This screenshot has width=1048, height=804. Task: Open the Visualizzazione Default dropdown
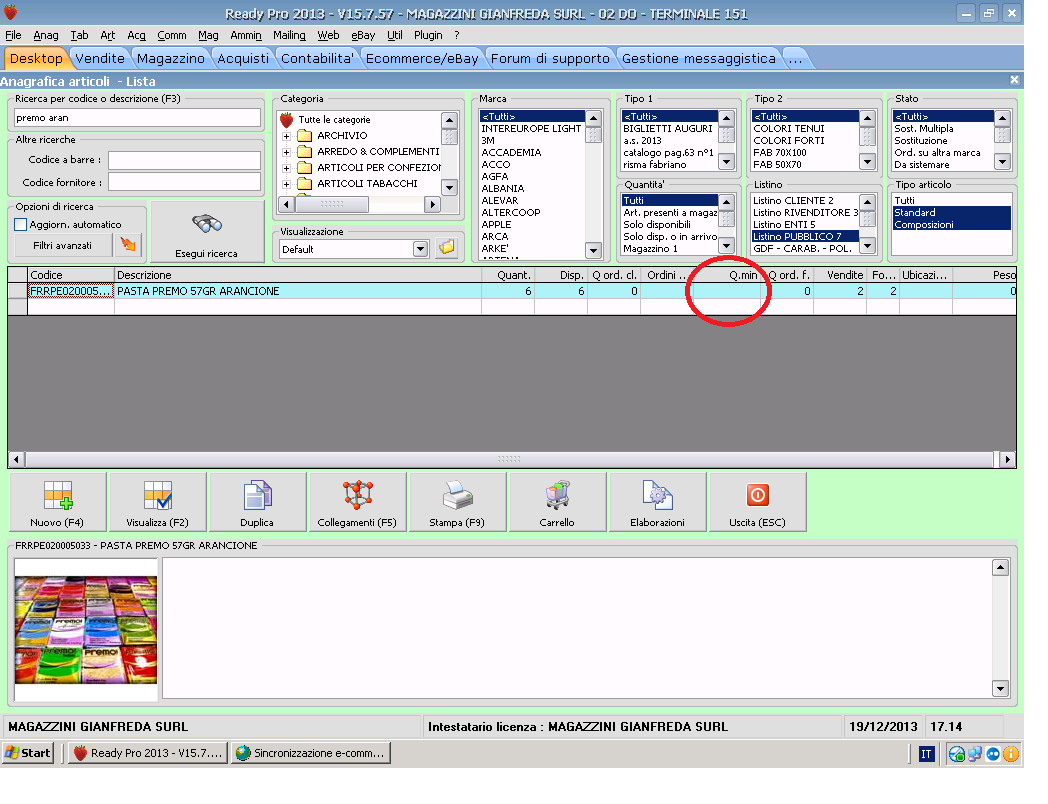click(x=420, y=249)
